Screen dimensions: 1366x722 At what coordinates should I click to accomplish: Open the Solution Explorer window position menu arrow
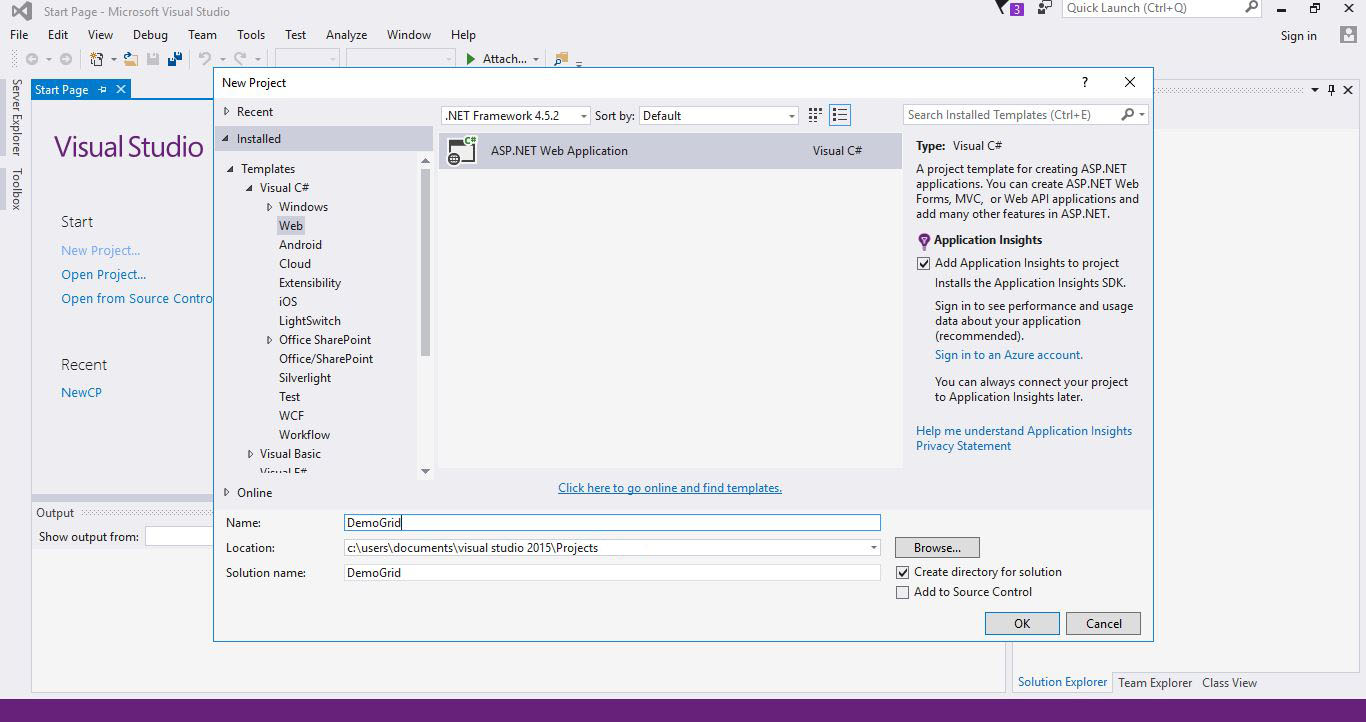pyautogui.click(x=1315, y=90)
